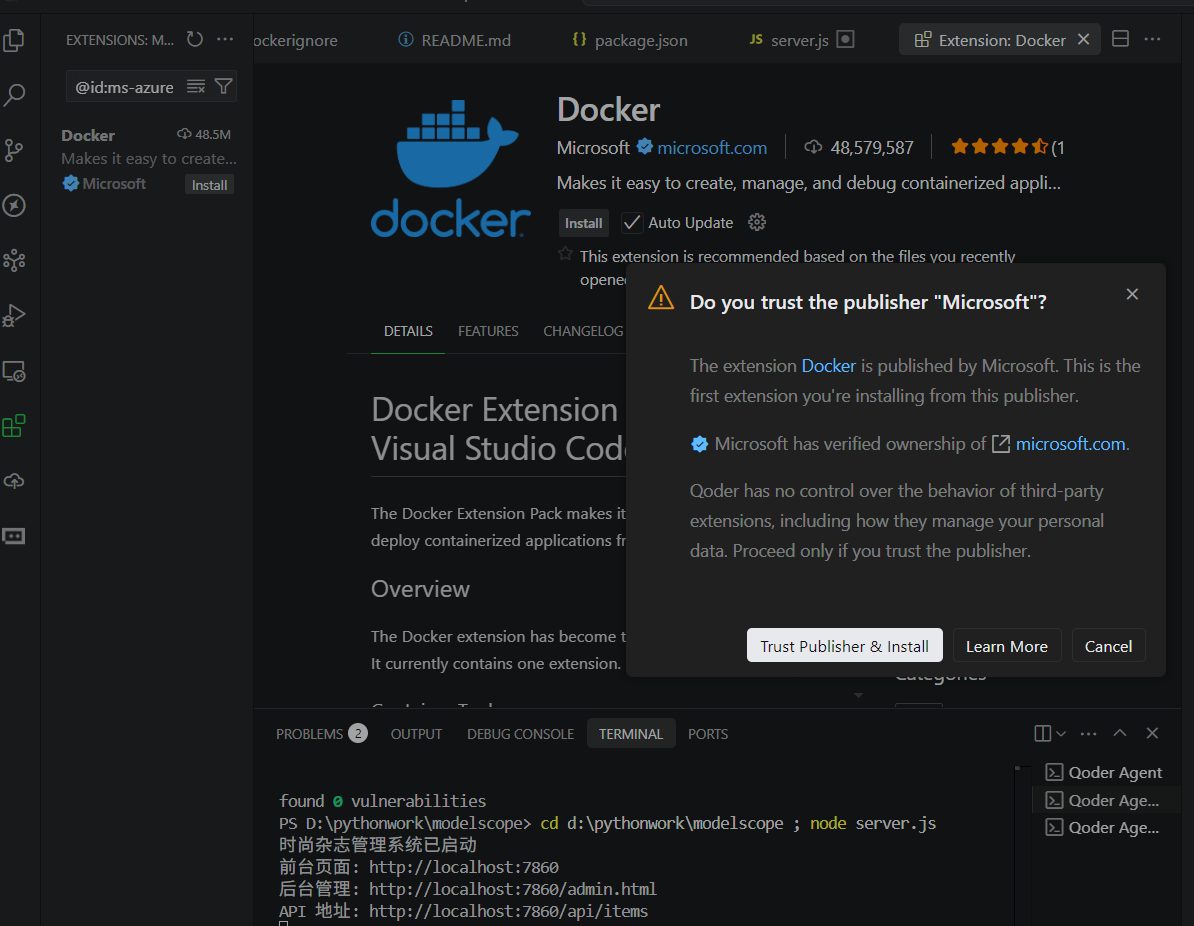This screenshot has height=926, width=1194.
Task: Clear the extensions search results
Action: [196, 87]
